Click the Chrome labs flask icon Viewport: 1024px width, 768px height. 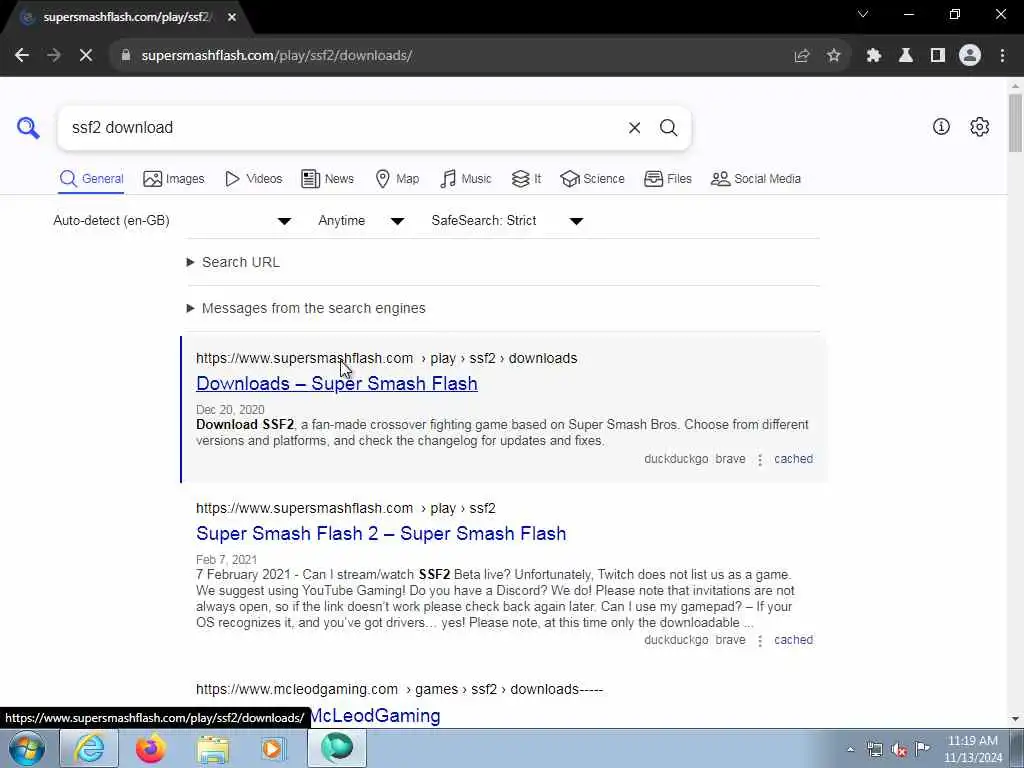[x=906, y=56]
